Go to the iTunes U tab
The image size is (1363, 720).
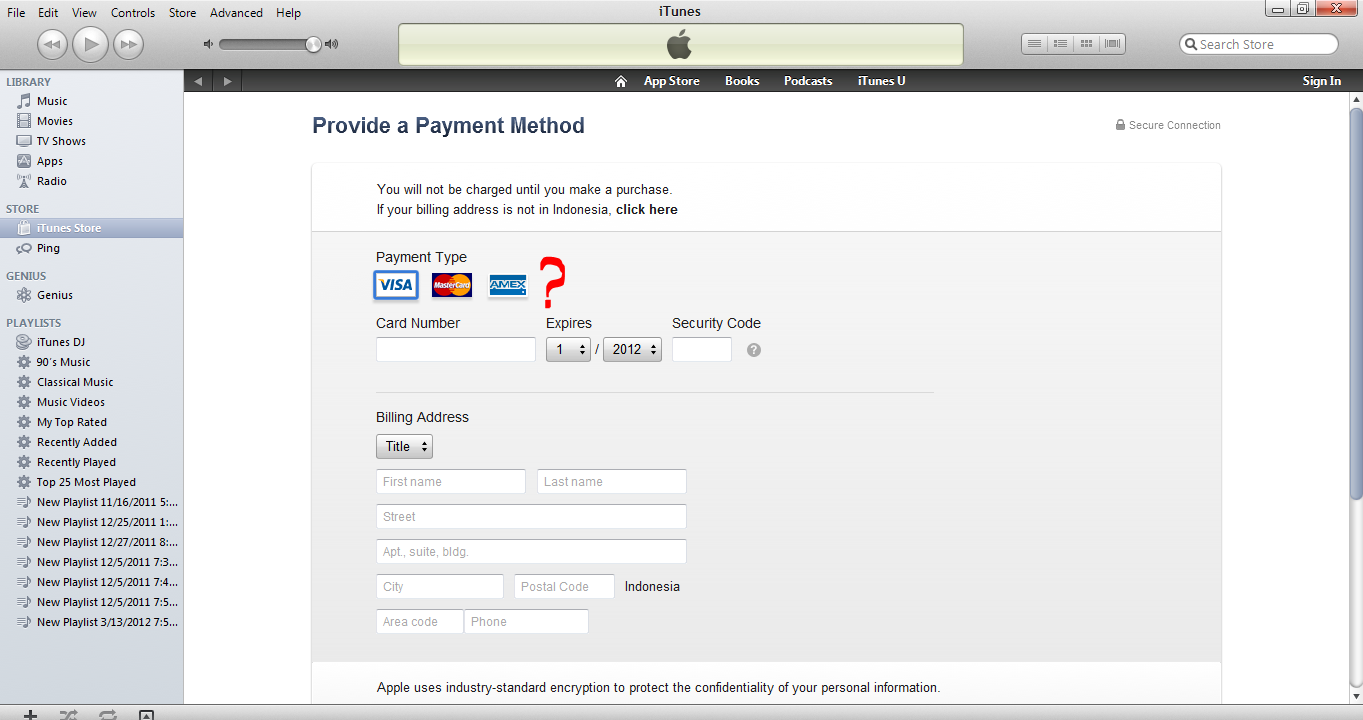tap(882, 81)
